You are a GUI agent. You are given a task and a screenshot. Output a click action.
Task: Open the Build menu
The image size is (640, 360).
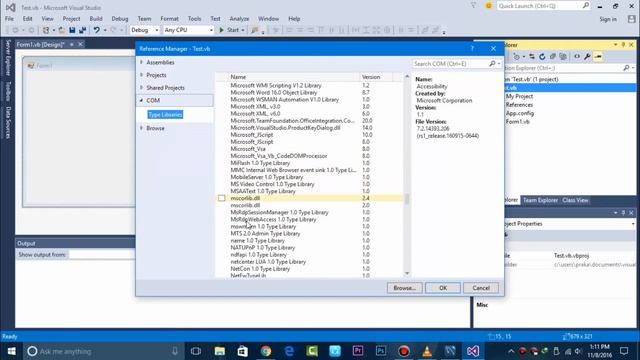[96, 19]
